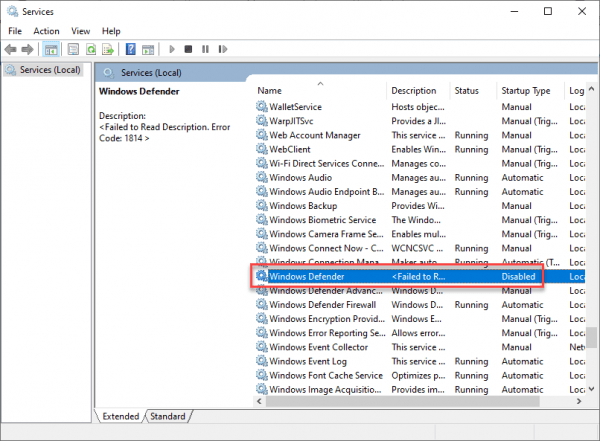Click the vertical scrollbar up arrow

point(591,89)
